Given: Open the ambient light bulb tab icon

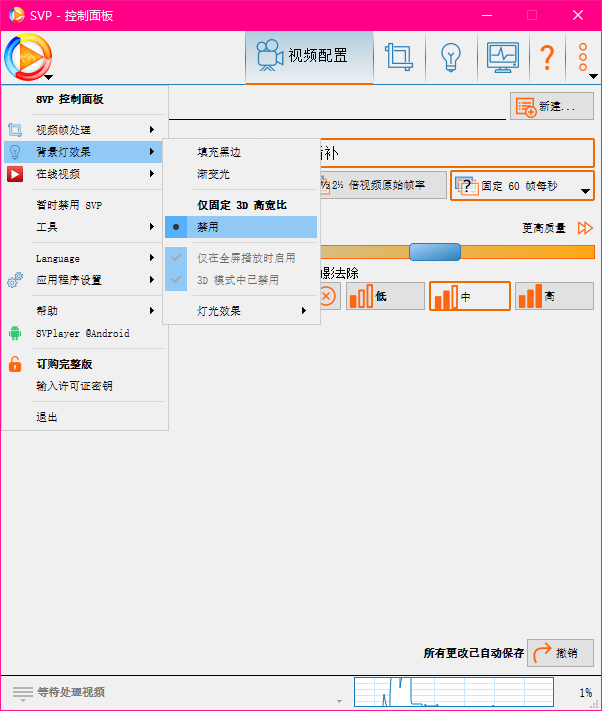Looking at the screenshot, I should pos(451,57).
